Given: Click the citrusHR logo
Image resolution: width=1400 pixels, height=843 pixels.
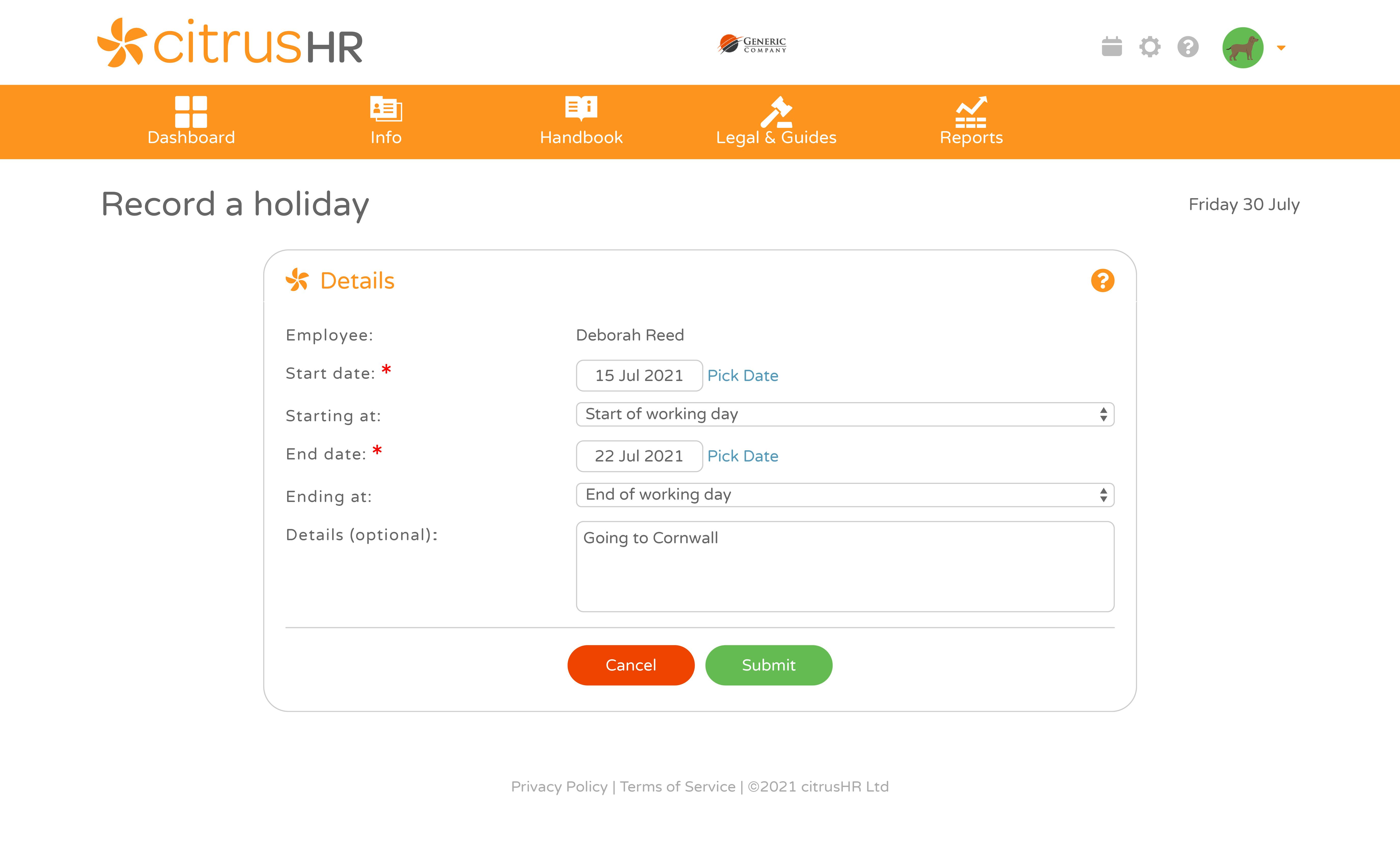Looking at the screenshot, I should point(230,43).
